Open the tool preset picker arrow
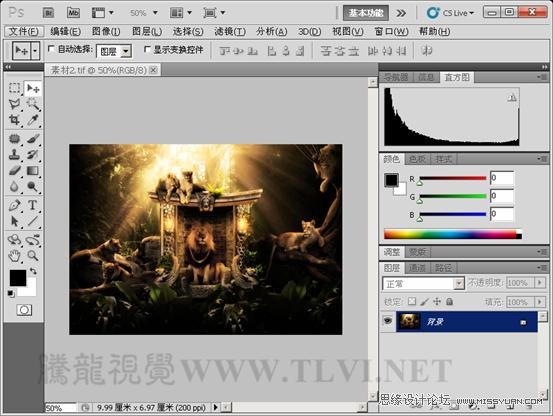 pyautogui.click(x=35, y=51)
